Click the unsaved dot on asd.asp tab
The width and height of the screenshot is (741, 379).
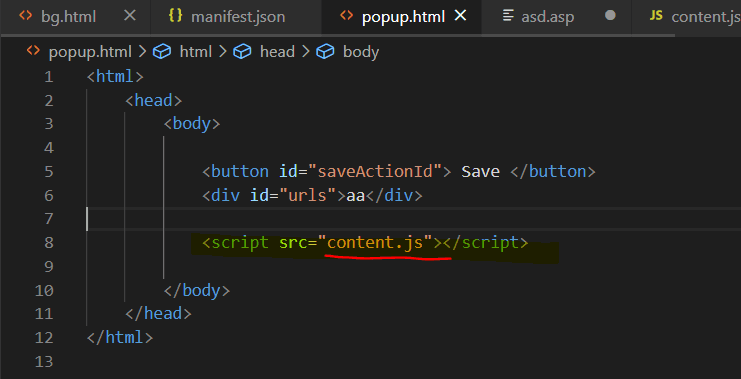tap(611, 16)
